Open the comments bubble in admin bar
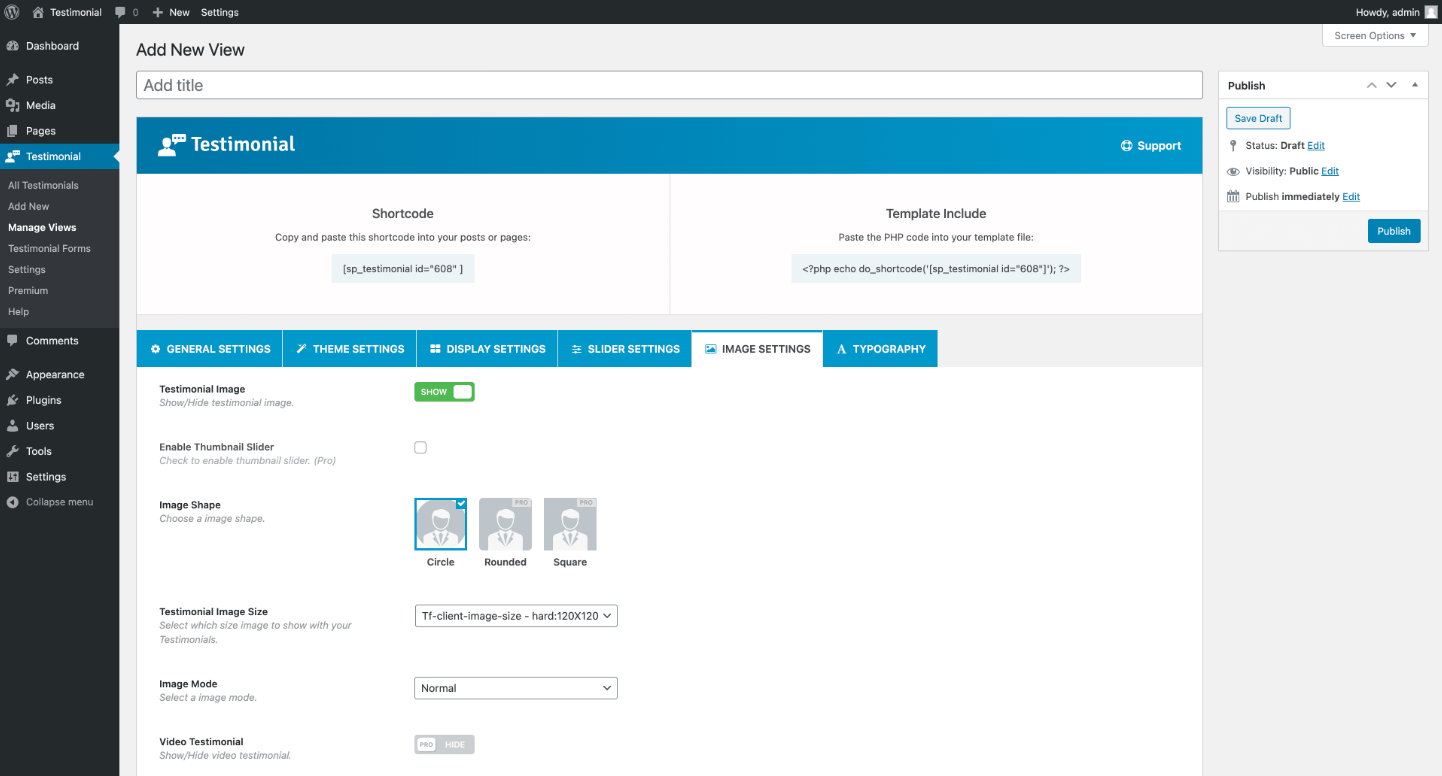This screenshot has height=776, width=1442. pyautogui.click(x=120, y=13)
